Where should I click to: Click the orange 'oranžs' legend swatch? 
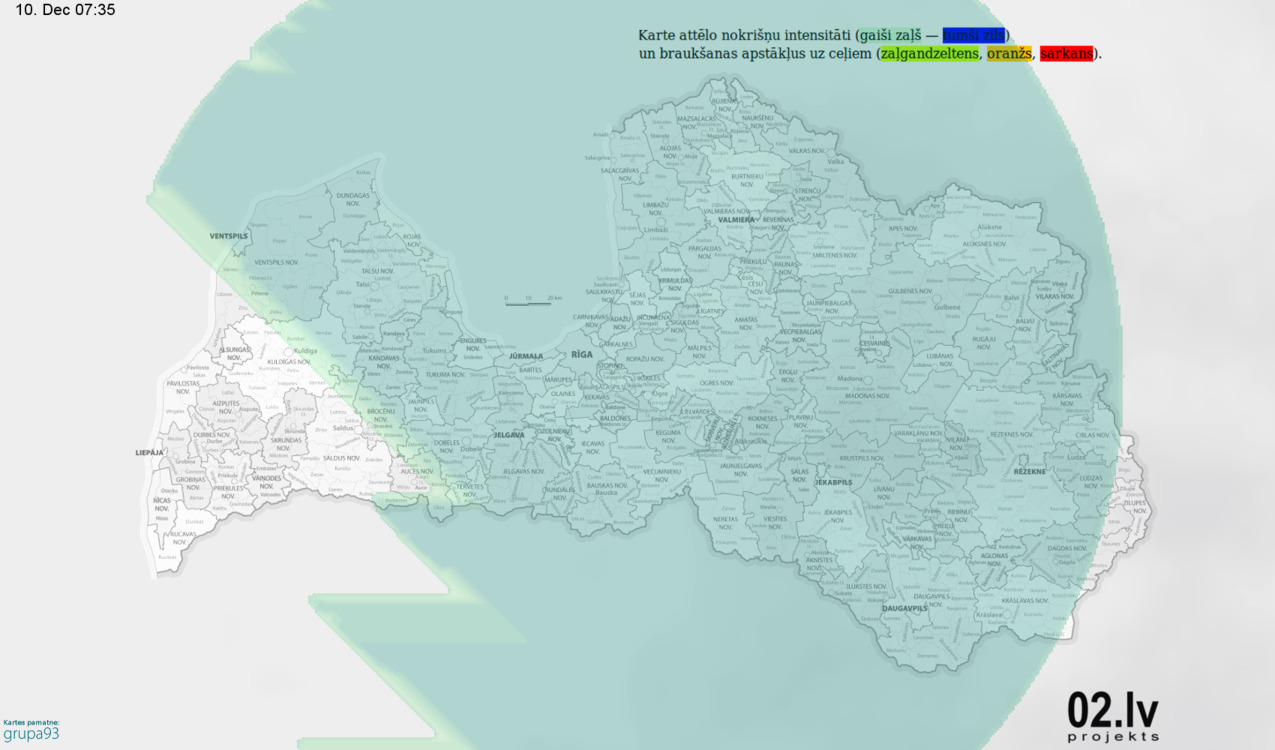click(1009, 54)
